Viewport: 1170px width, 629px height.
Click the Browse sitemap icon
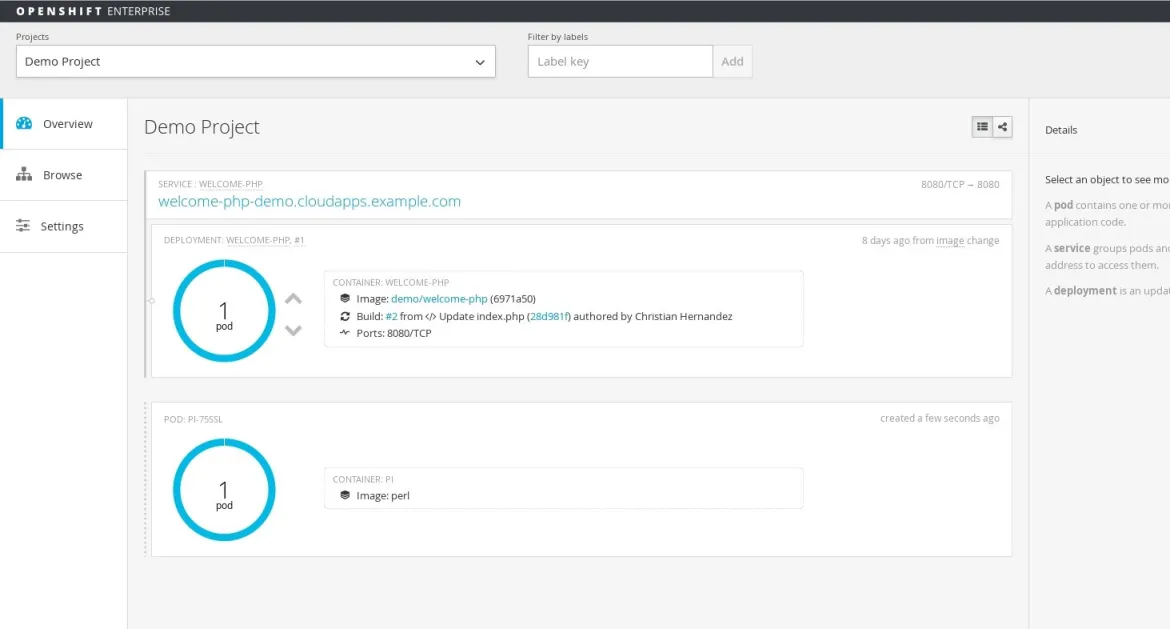pyautogui.click(x=23, y=174)
